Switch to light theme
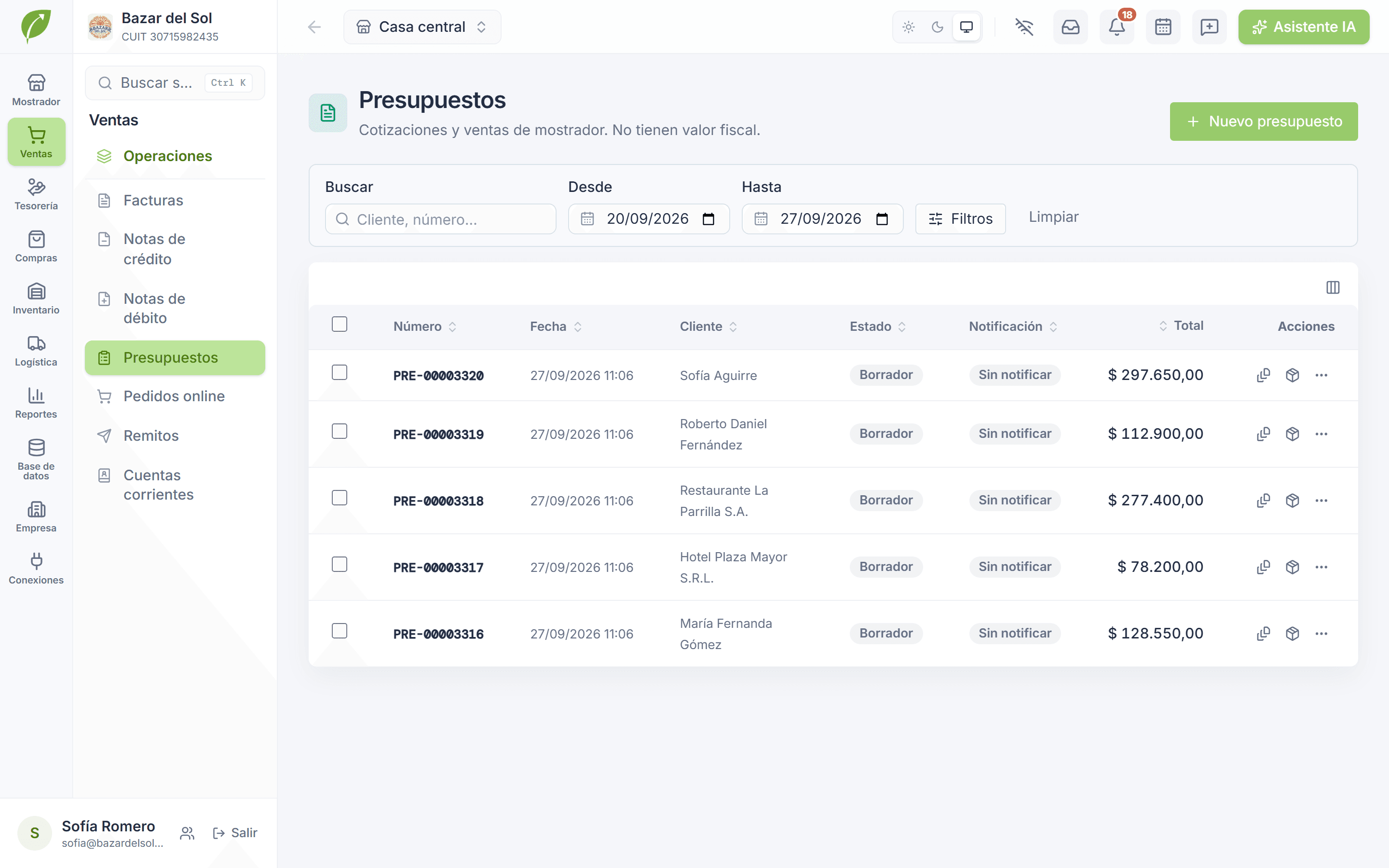Image resolution: width=1389 pixels, height=868 pixels. pos(909,27)
